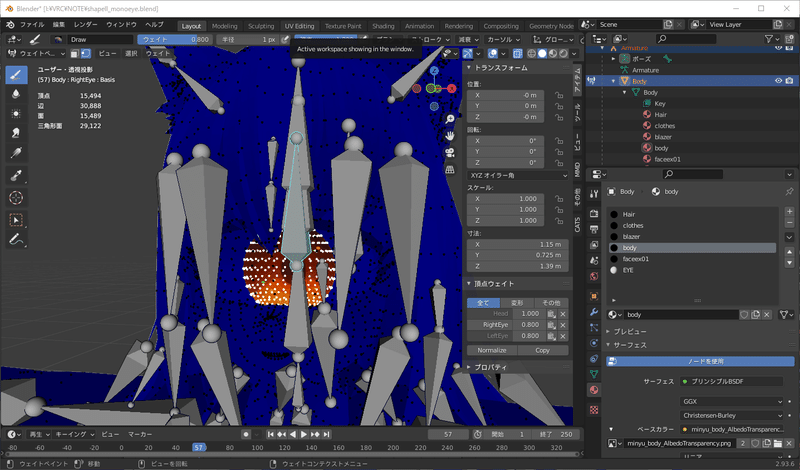Select the Blur tool in toolbar
Screen dimensions: 800x470
pyautogui.click(x=16, y=94)
